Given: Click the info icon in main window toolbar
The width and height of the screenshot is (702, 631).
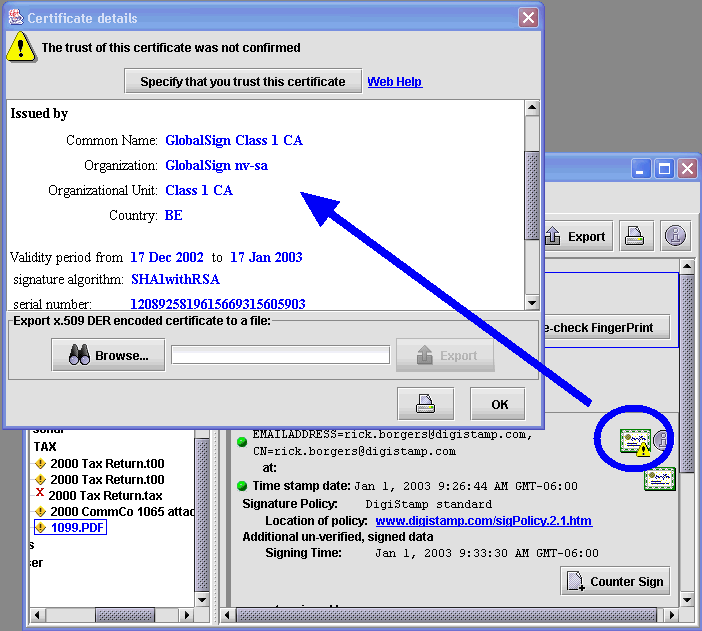Looking at the screenshot, I should click(675, 236).
